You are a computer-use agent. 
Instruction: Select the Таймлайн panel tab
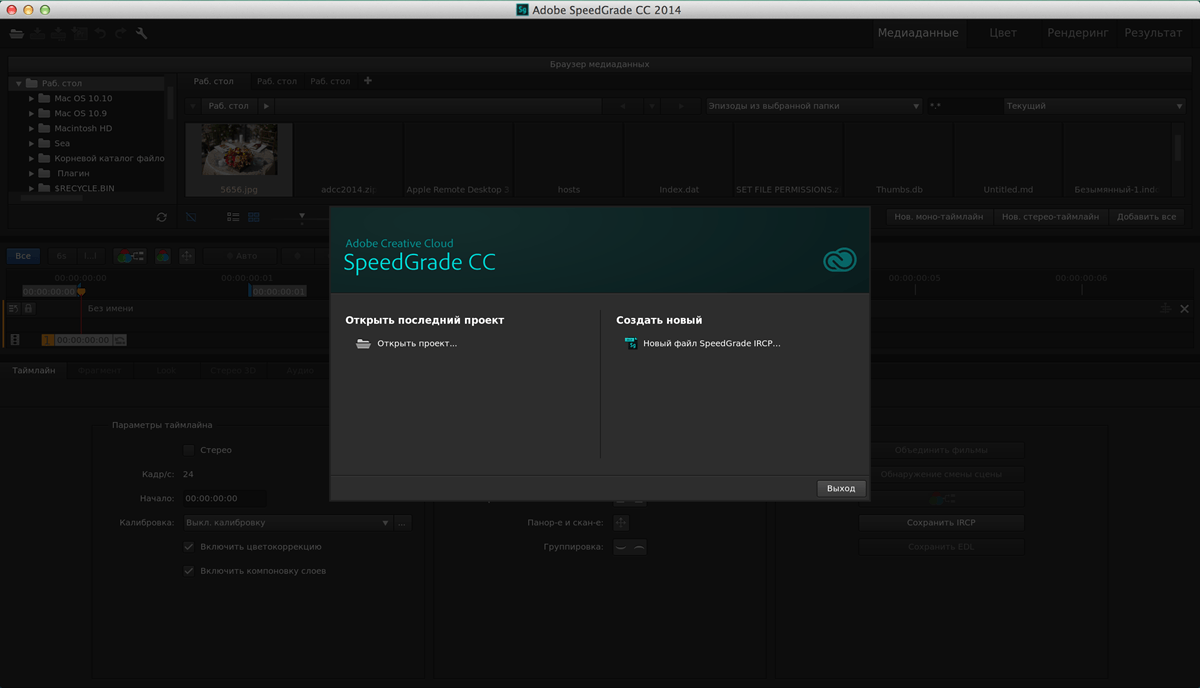[33, 370]
